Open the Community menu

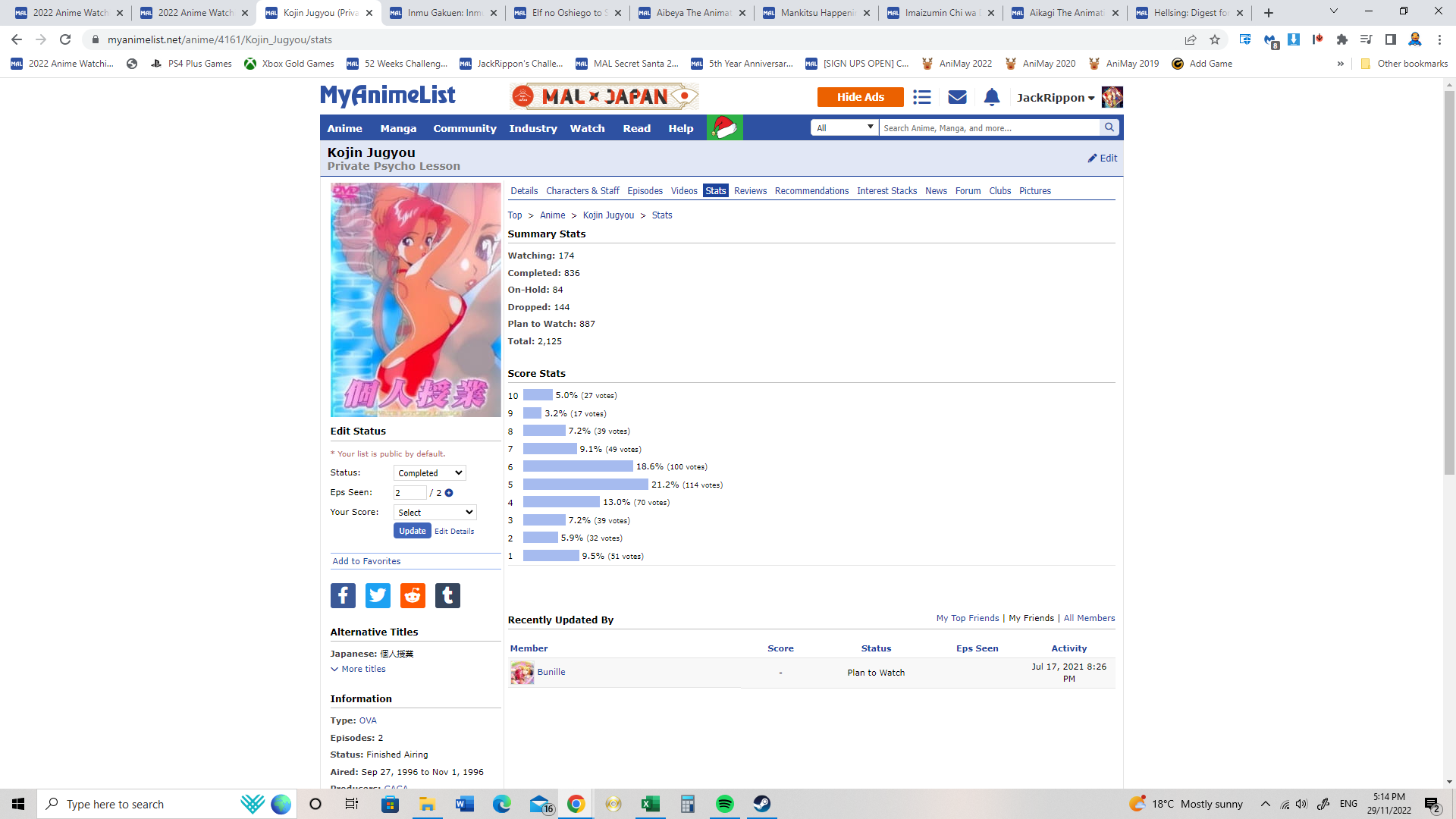click(464, 128)
